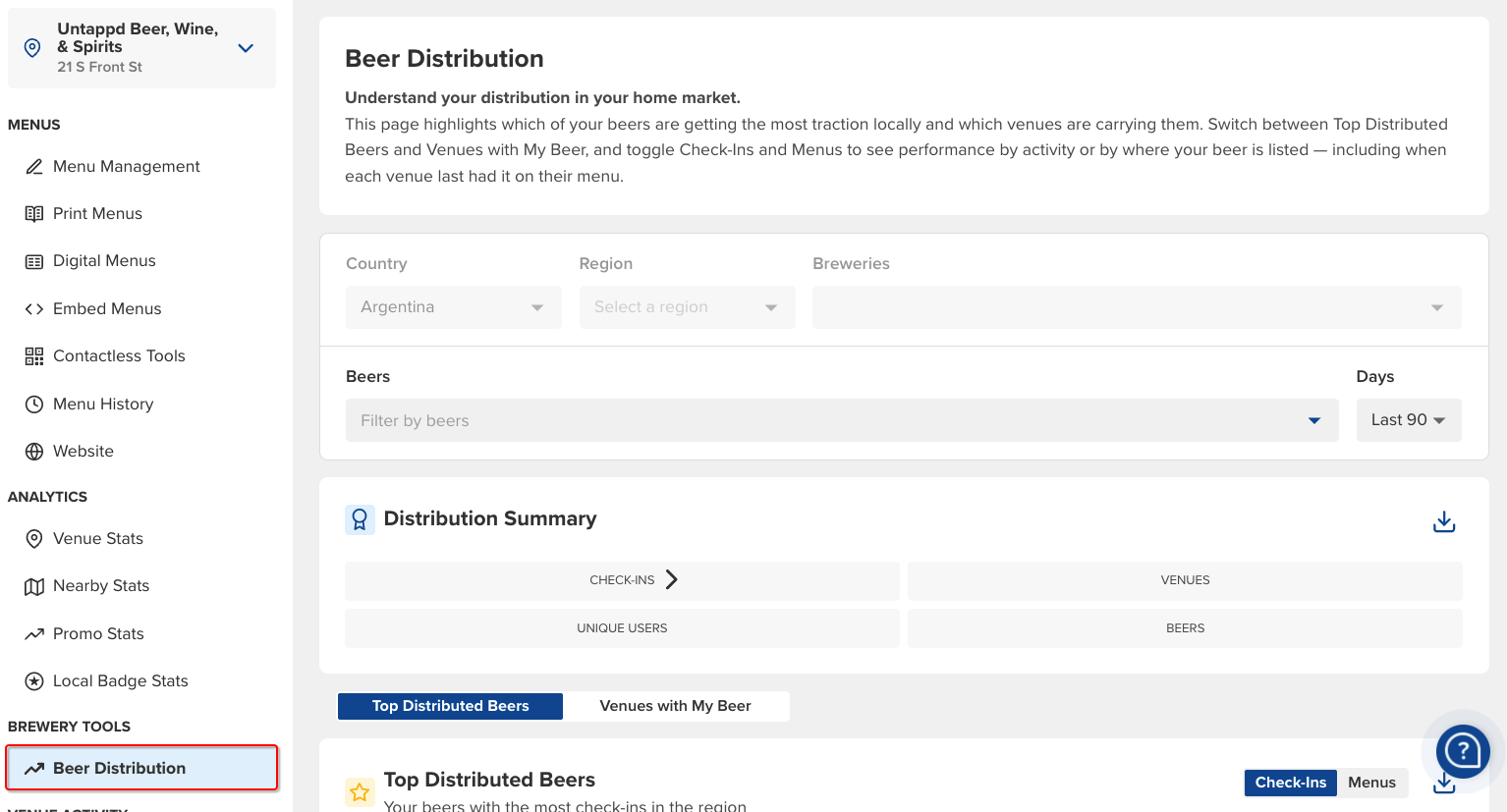Screen dimensions: 1507x812
Task: Switch the toggle to Menus view
Action: (1371, 783)
